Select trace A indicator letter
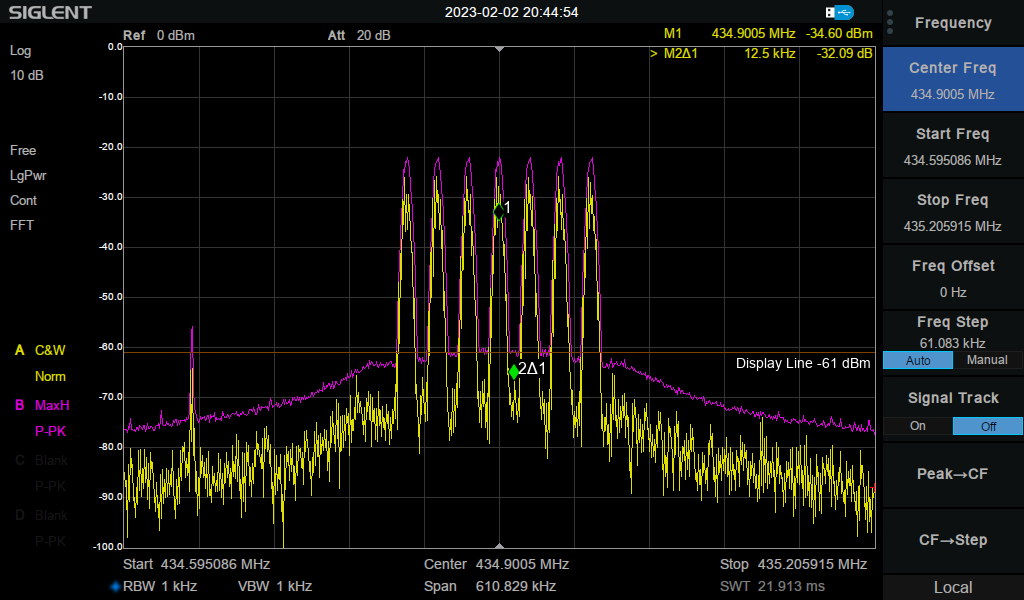Viewport: 1024px width, 600px height. click(18, 351)
